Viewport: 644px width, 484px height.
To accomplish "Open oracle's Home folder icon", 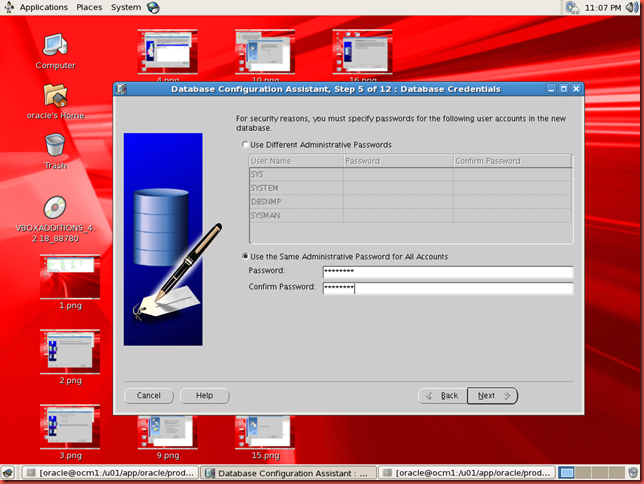I will tap(55, 95).
